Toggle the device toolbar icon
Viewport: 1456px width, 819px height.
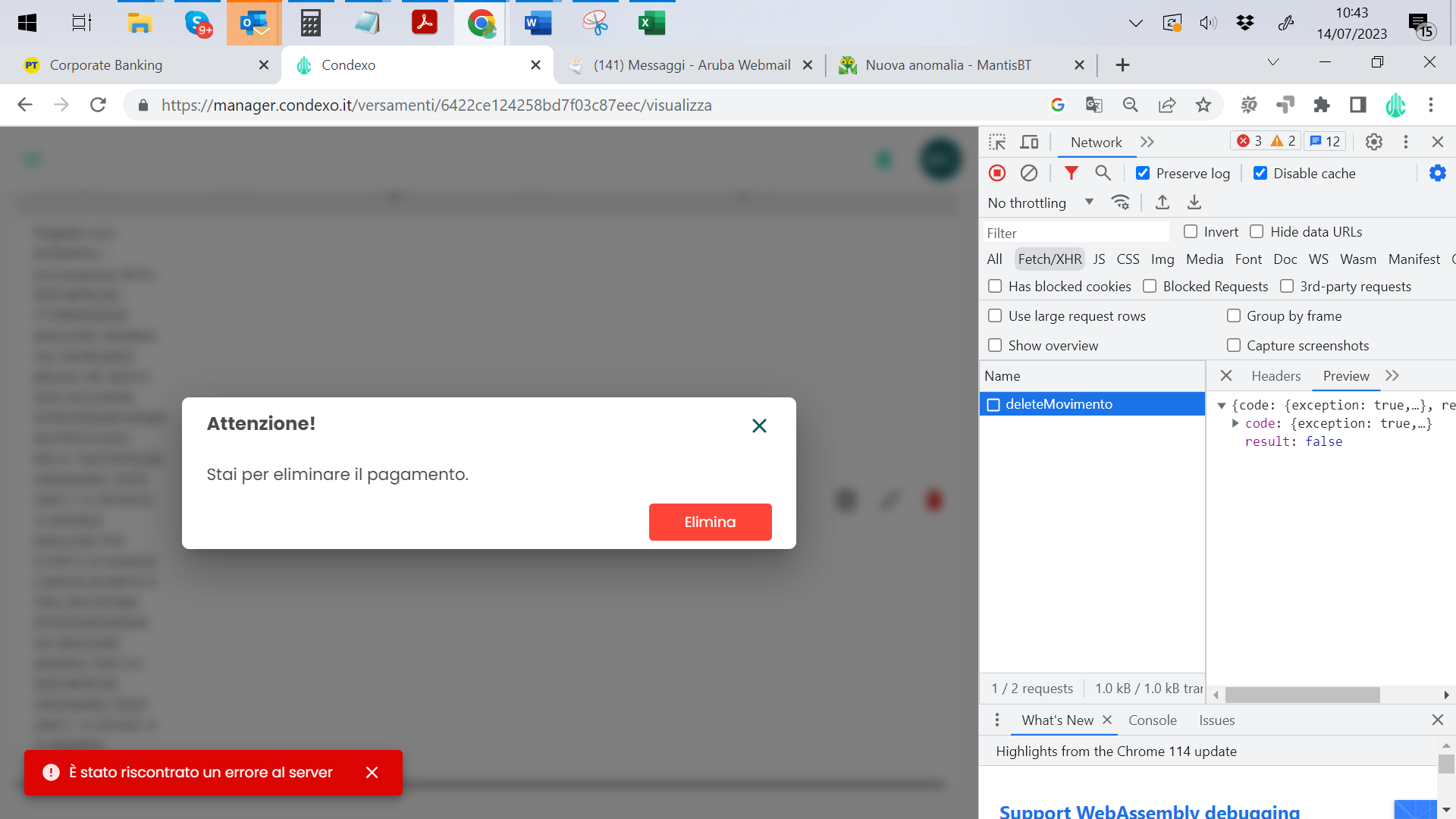[1029, 142]
